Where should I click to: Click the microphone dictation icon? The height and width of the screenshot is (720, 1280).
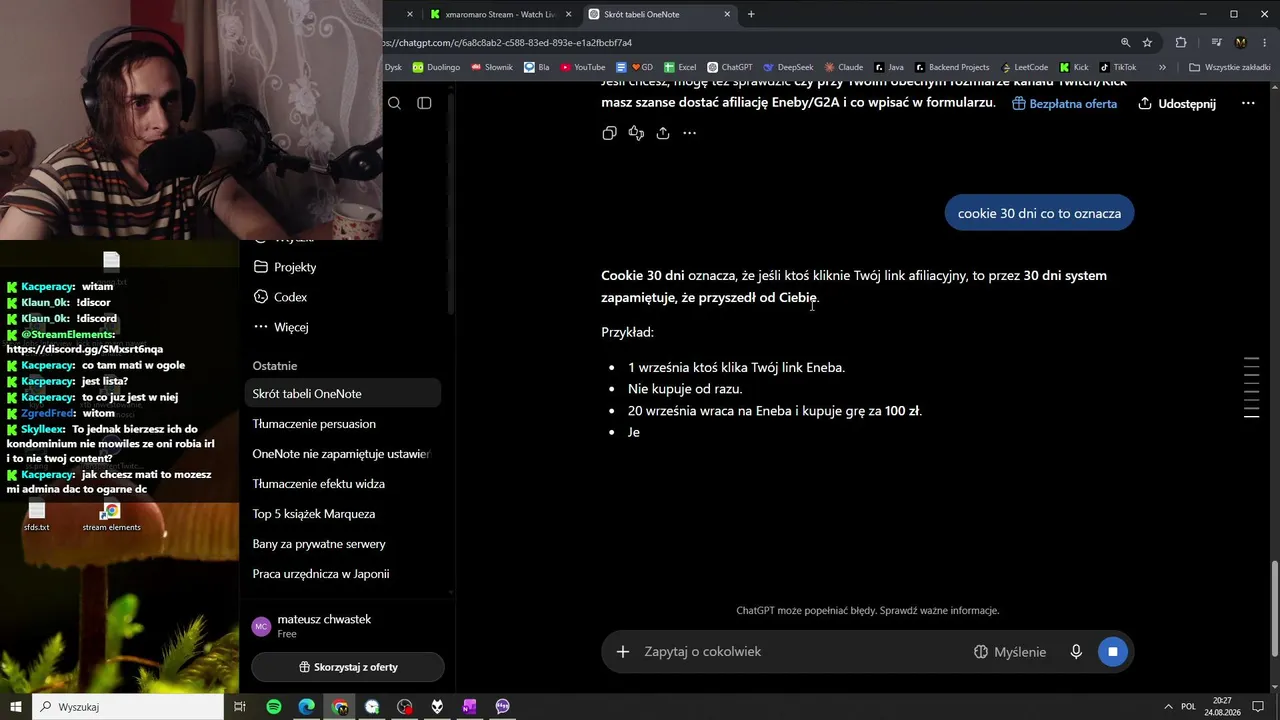(1076, 652)
